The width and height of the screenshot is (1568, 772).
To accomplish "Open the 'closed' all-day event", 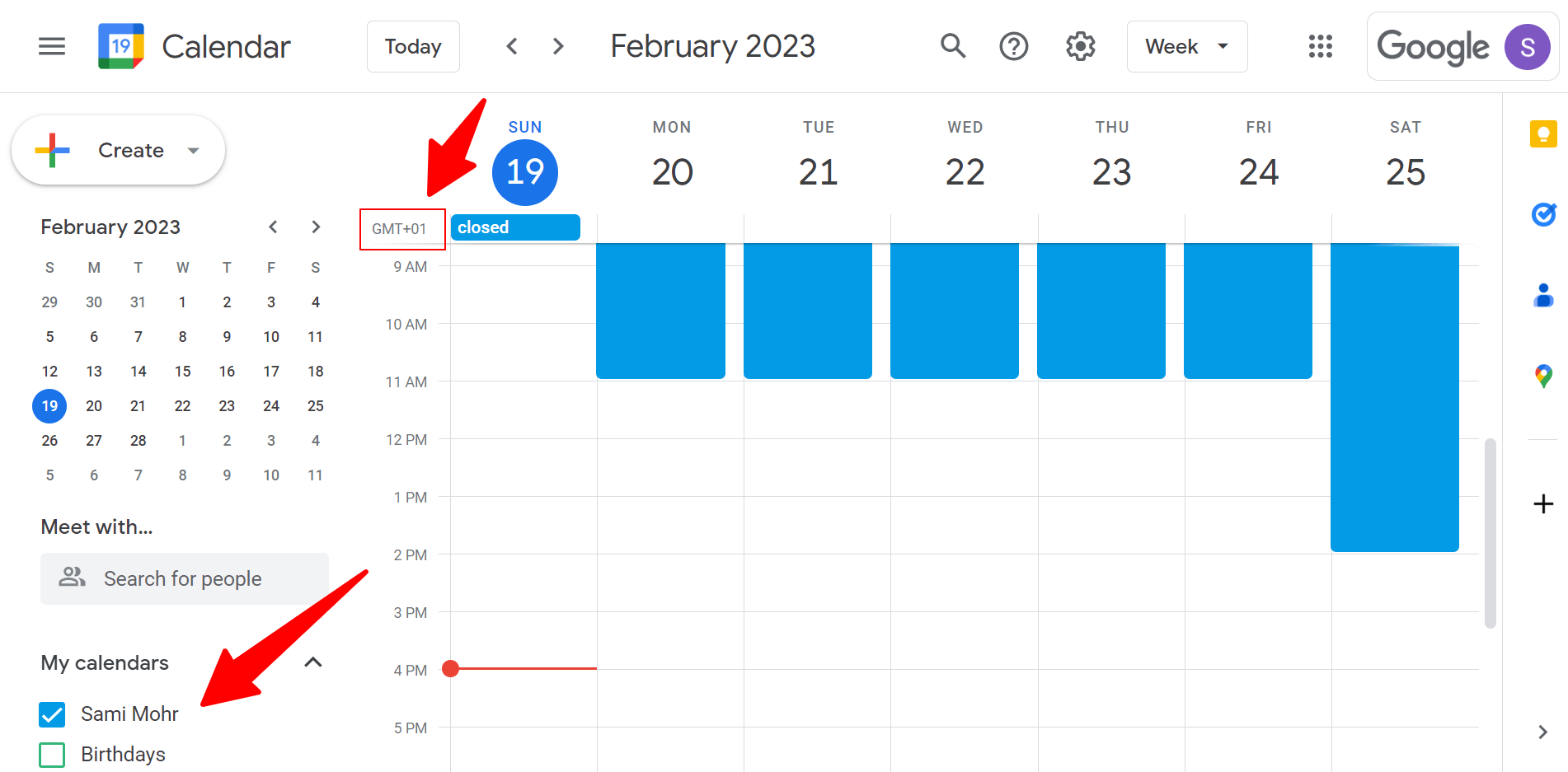I will pyautogui.click(x=514, y=227).
